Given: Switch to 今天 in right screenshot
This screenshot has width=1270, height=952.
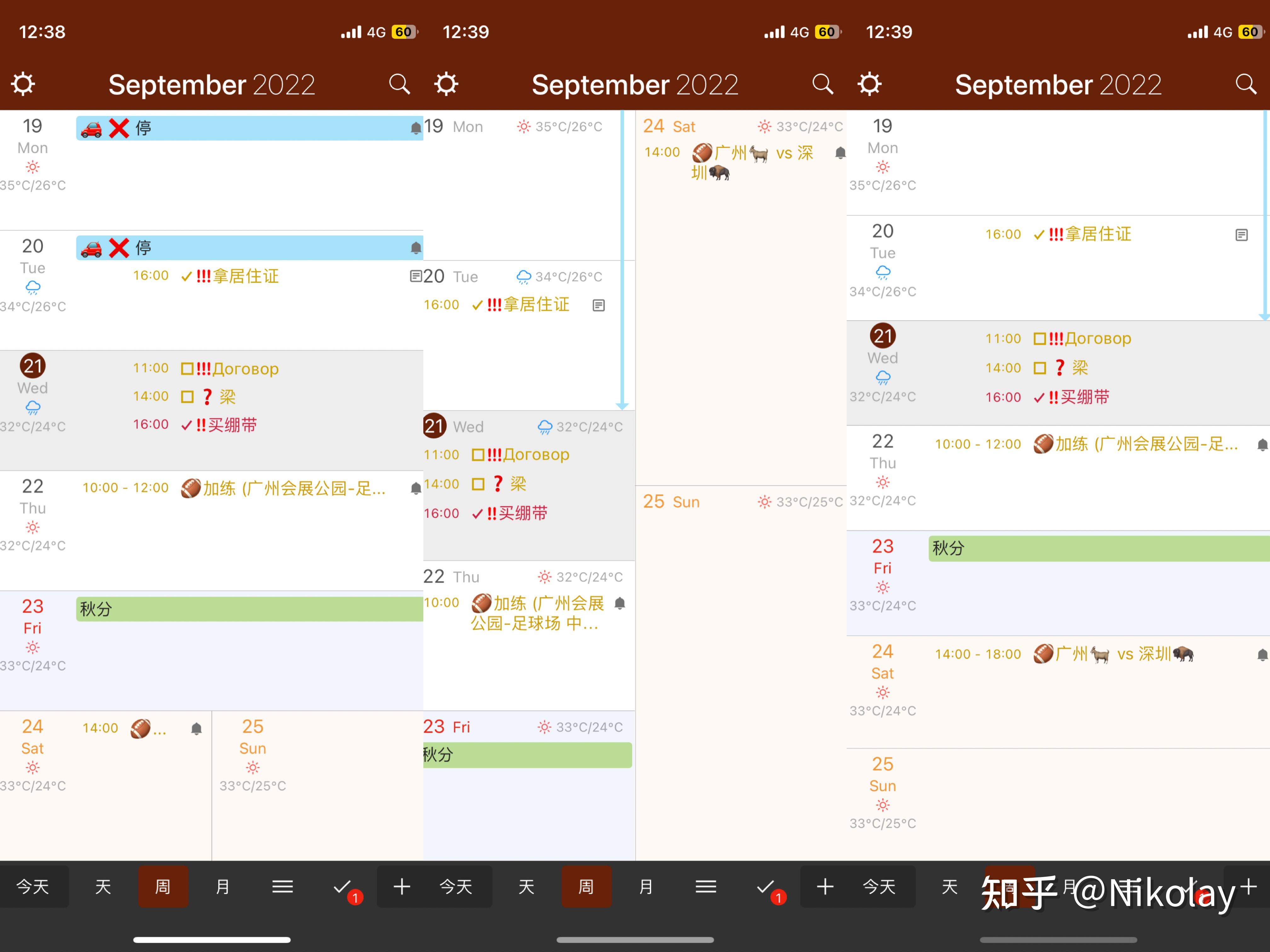Looking at the screenshot, I should coord(879,886).
